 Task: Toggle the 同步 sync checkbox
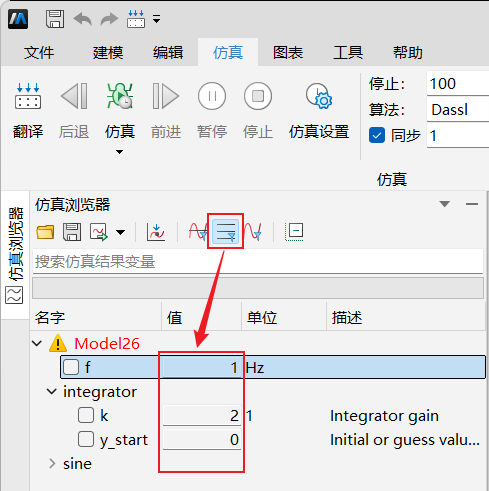[377, 135]
